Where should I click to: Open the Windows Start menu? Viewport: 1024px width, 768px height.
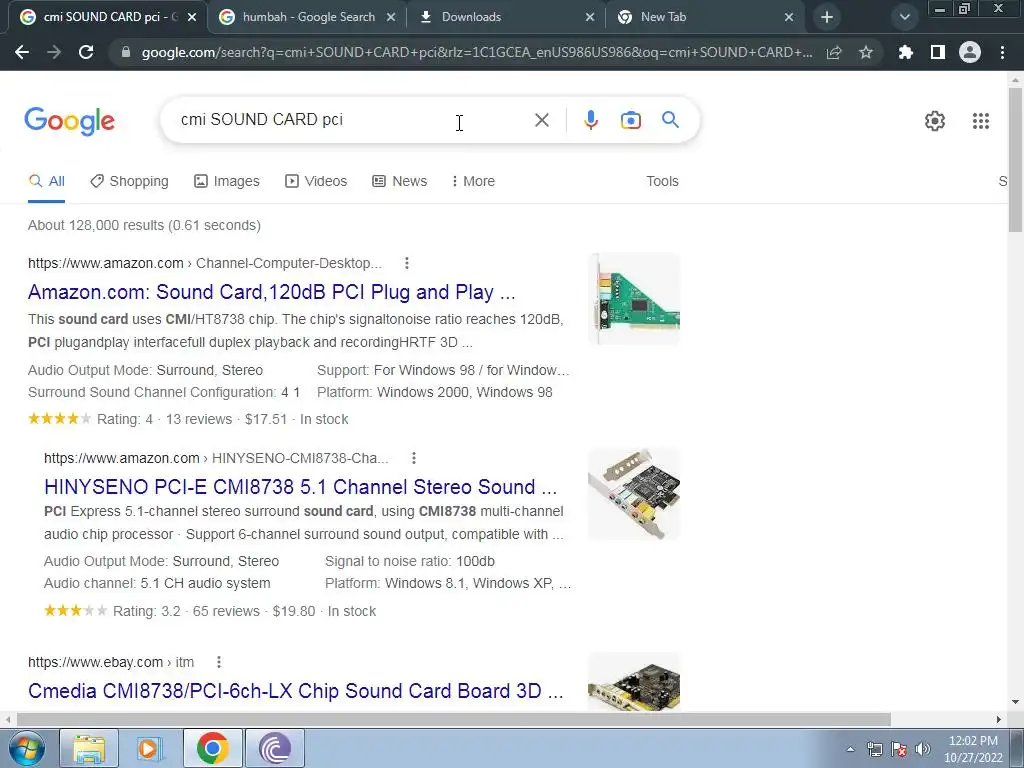click(26, 748)
